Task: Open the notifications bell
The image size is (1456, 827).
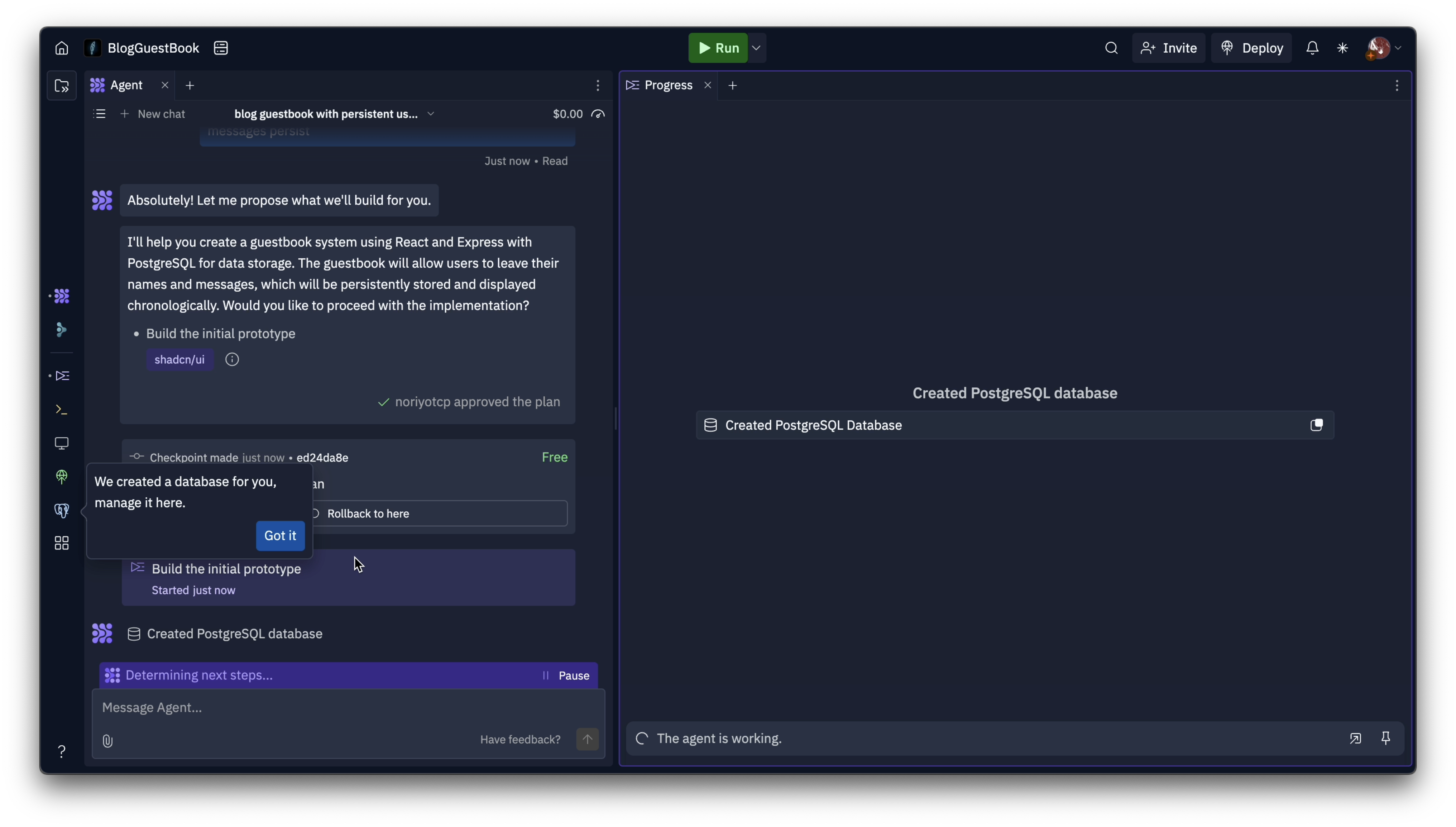Action: 1312,48
